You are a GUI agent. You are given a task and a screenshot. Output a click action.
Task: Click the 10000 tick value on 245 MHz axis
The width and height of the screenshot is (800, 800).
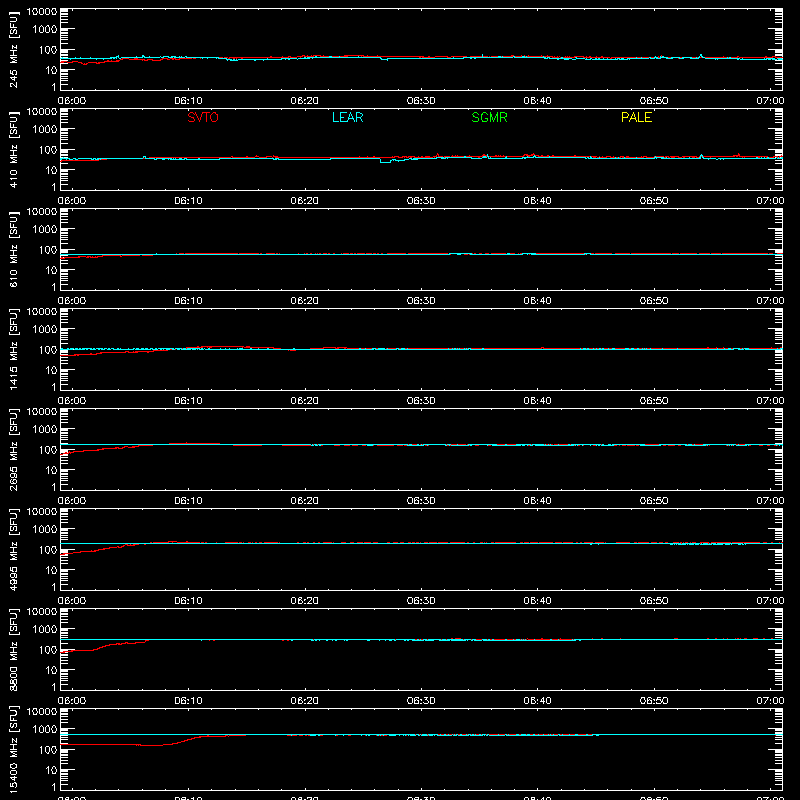(42, 12)
